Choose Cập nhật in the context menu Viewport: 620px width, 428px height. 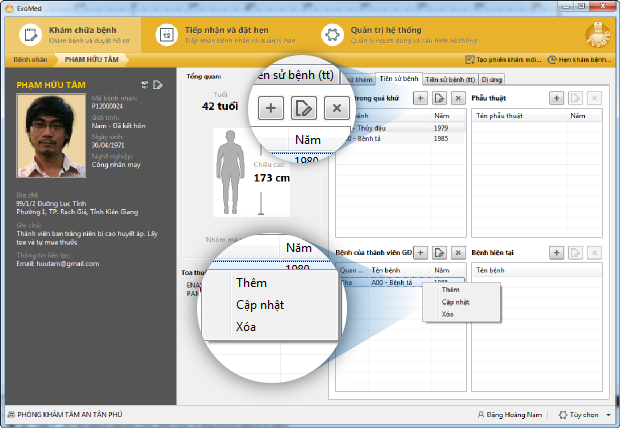click(461, 302)
